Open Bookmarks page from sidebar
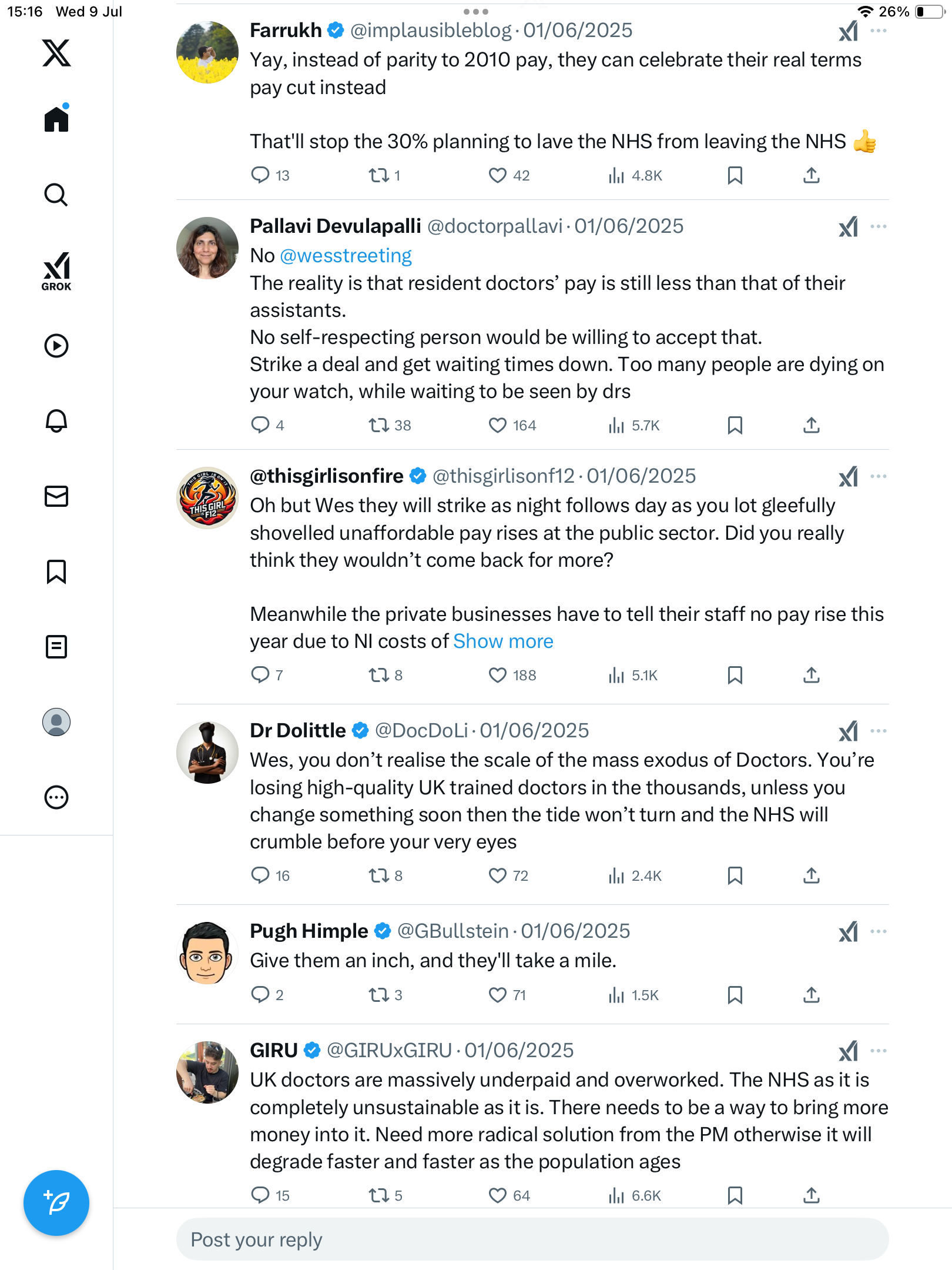Screen dimensions: 952x1270 pyautogui.click(x=56, y=571)
